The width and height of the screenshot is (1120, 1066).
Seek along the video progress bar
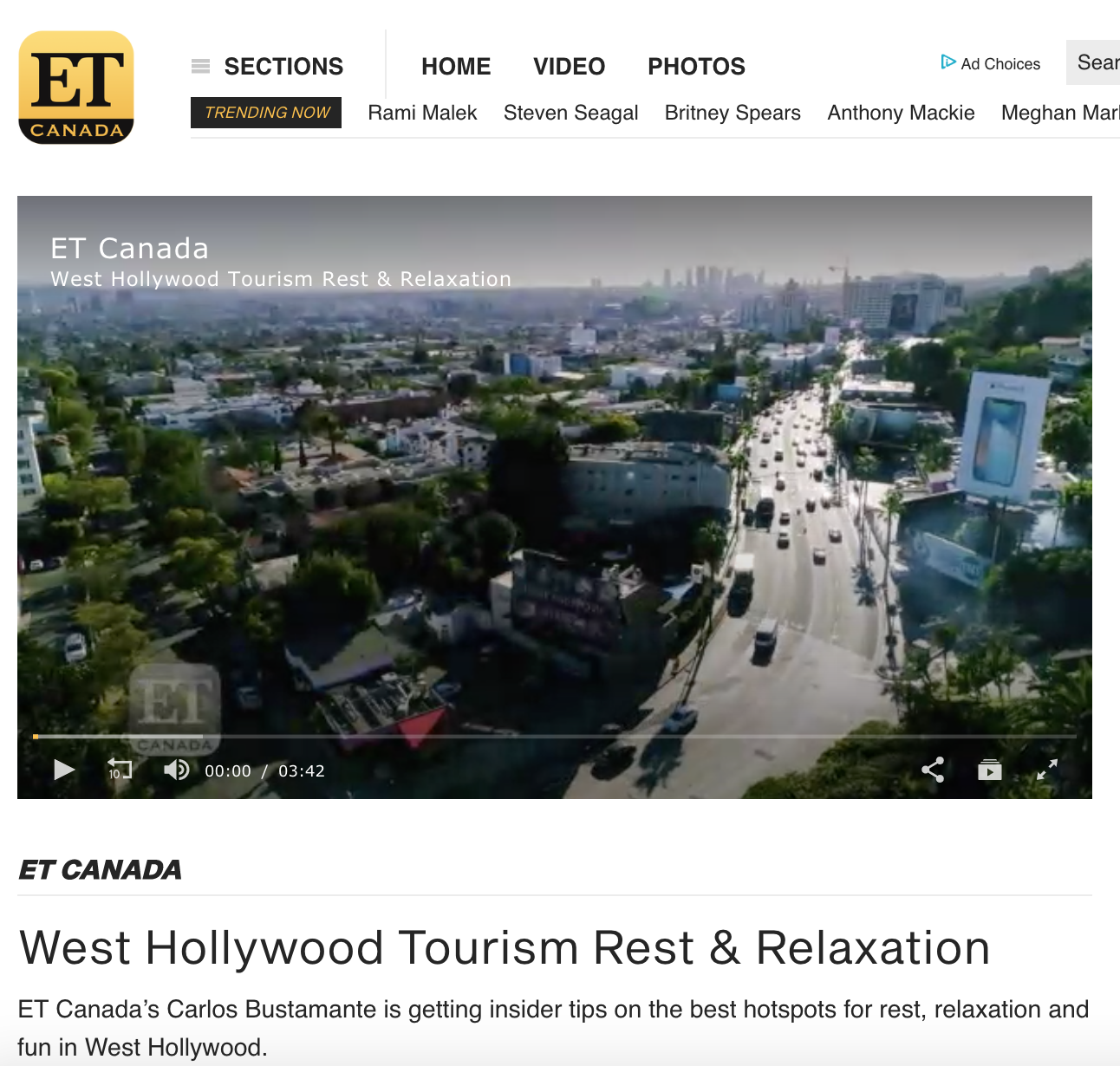555,737
